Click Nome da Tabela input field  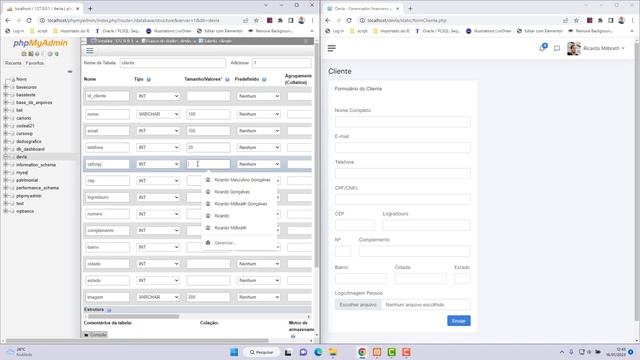pos(173,63)
